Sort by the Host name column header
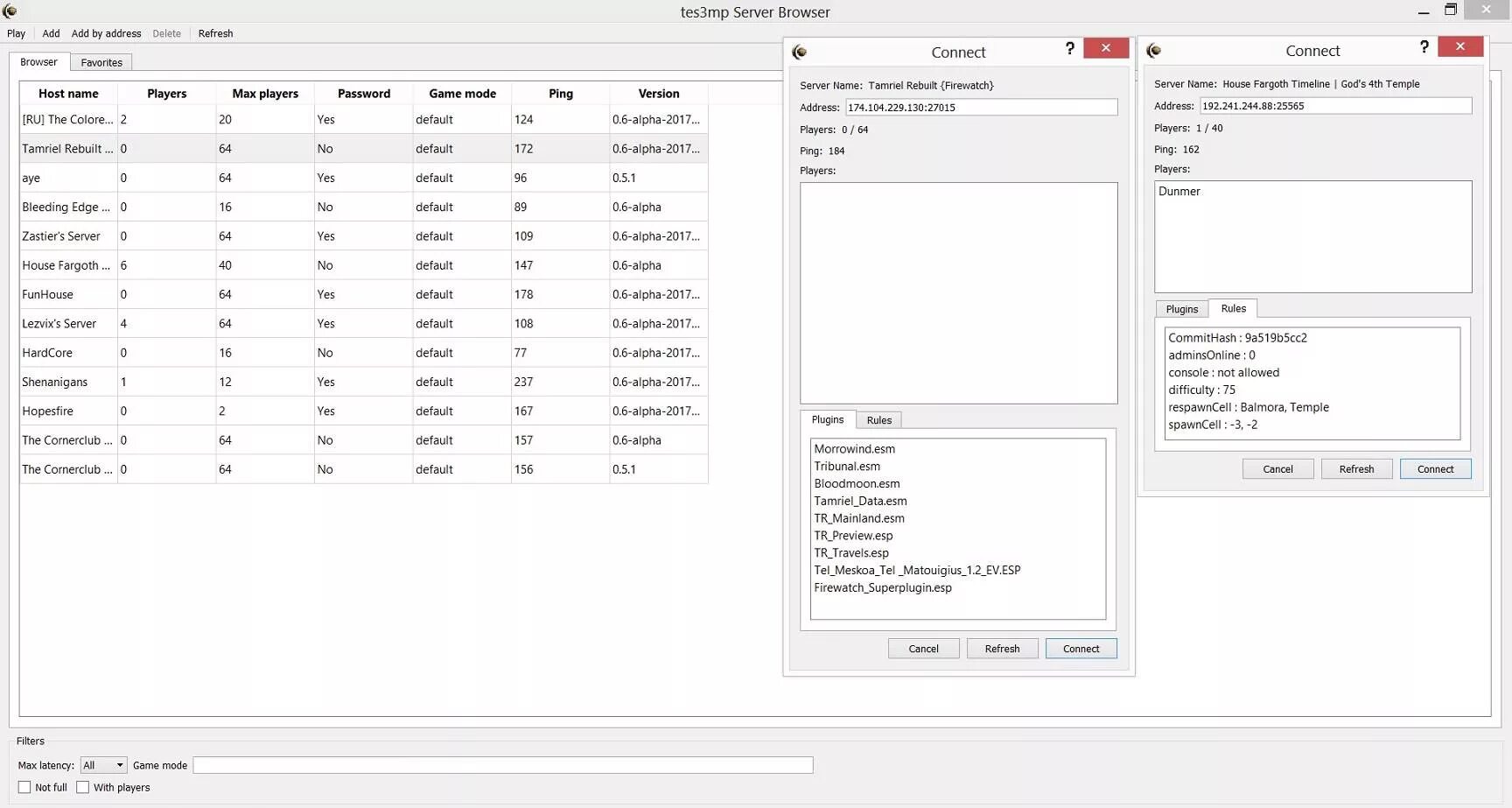Screen dimensions: 1512x808 (68, 94)
